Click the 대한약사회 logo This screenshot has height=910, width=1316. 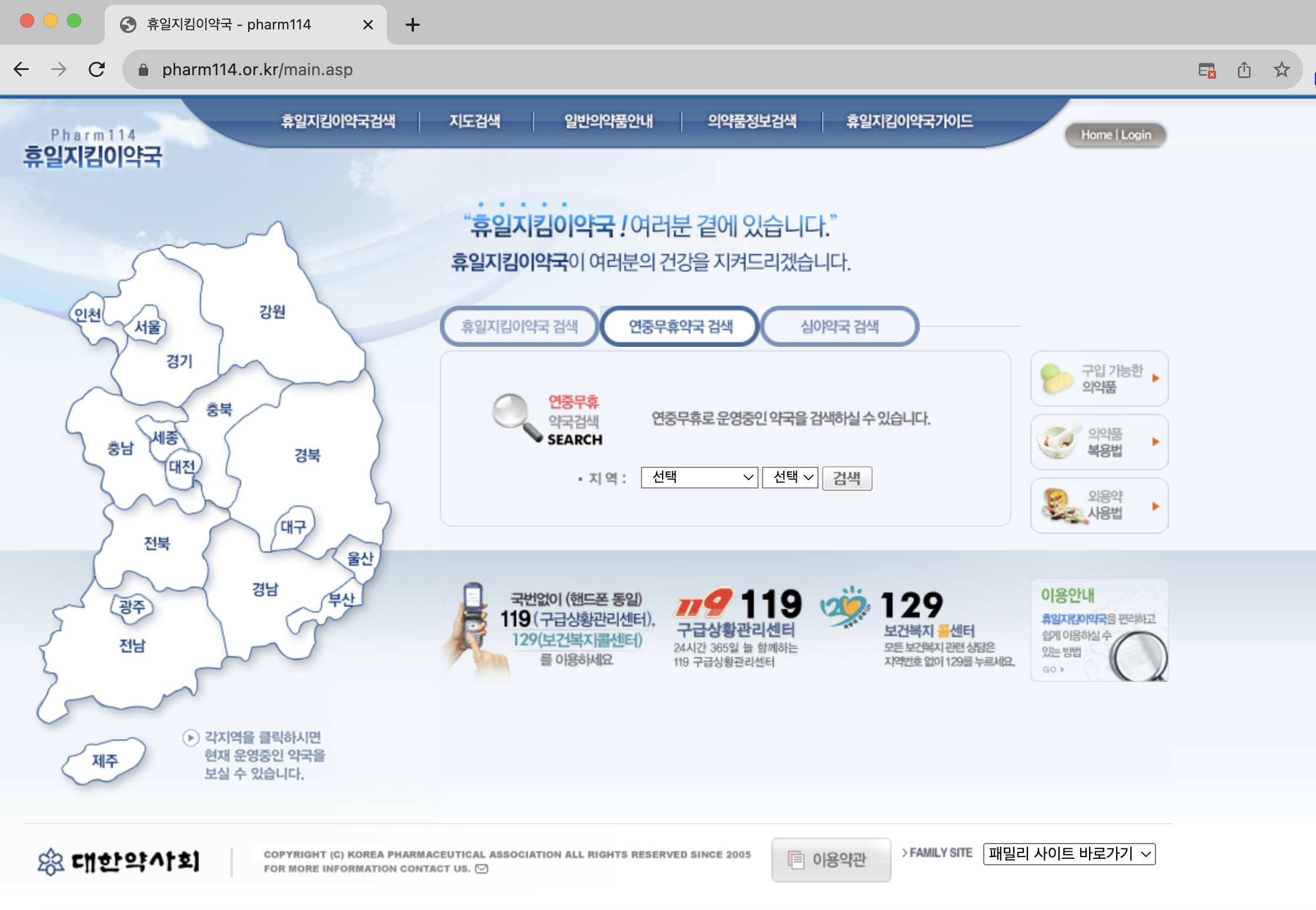point(119,861)
